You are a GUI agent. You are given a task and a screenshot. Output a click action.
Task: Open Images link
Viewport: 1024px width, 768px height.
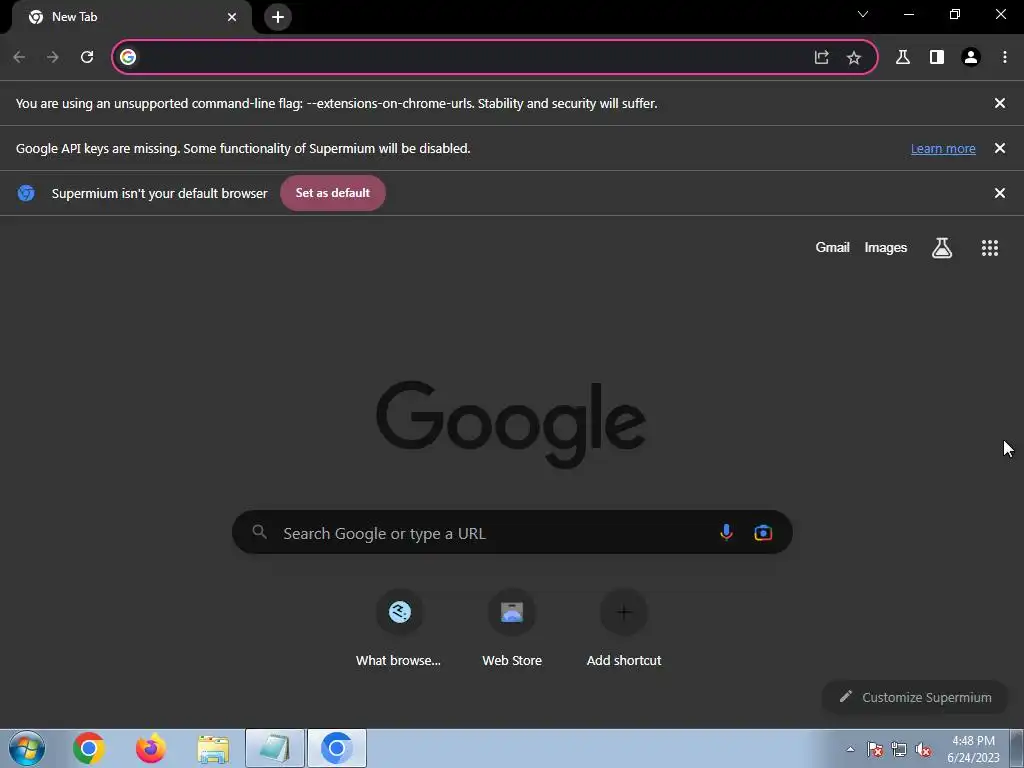885,248
